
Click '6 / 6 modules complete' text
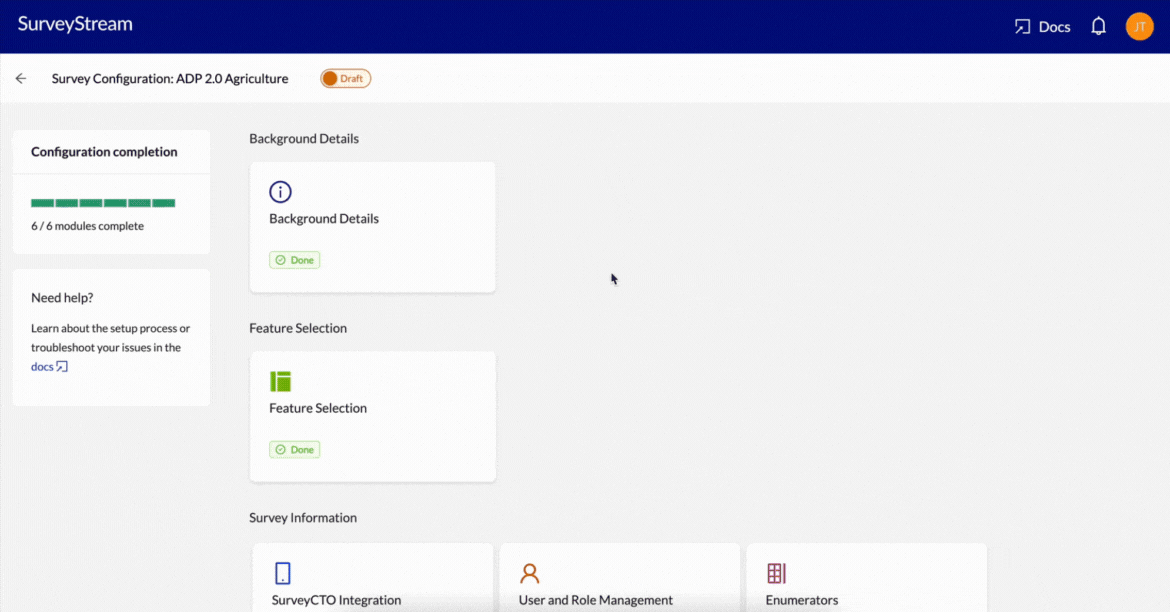(87, 226)
